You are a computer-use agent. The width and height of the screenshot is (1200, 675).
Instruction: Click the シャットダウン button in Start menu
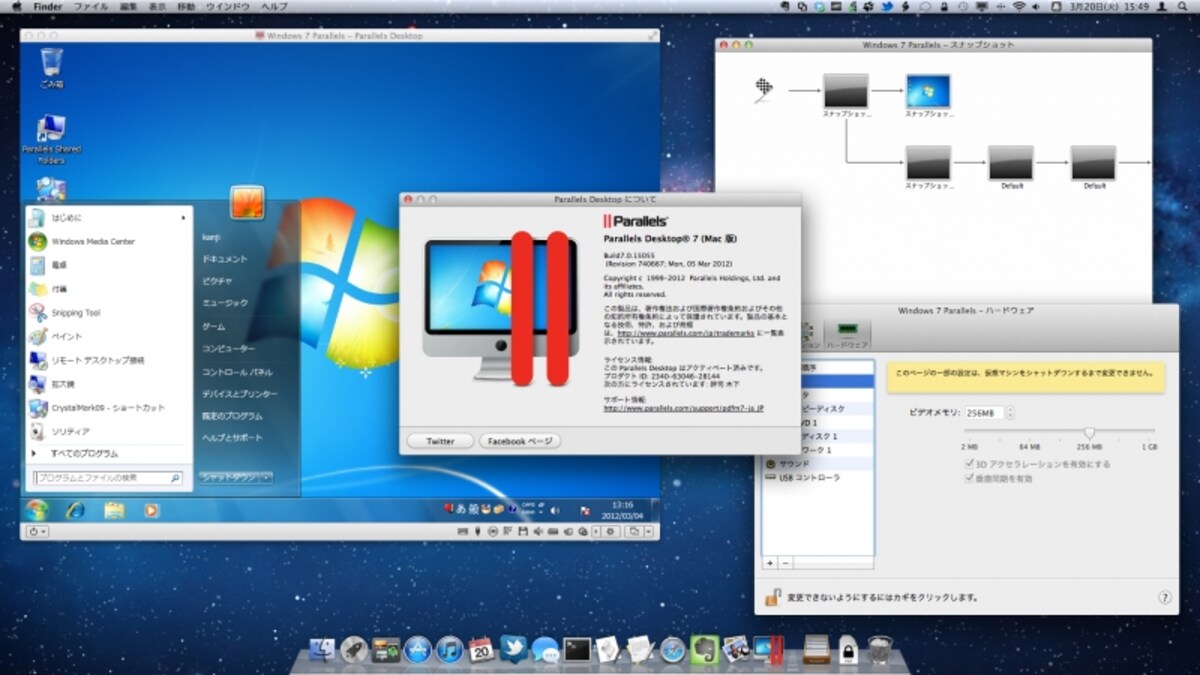click(228, 478)
